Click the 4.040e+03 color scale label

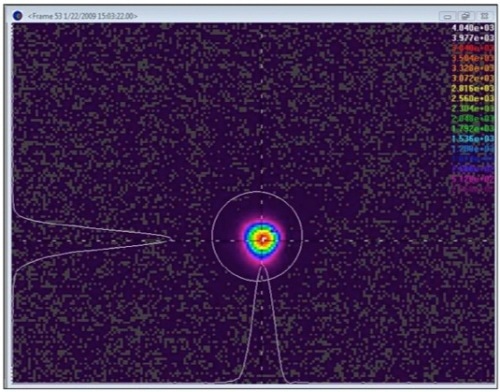pos(473,28)
